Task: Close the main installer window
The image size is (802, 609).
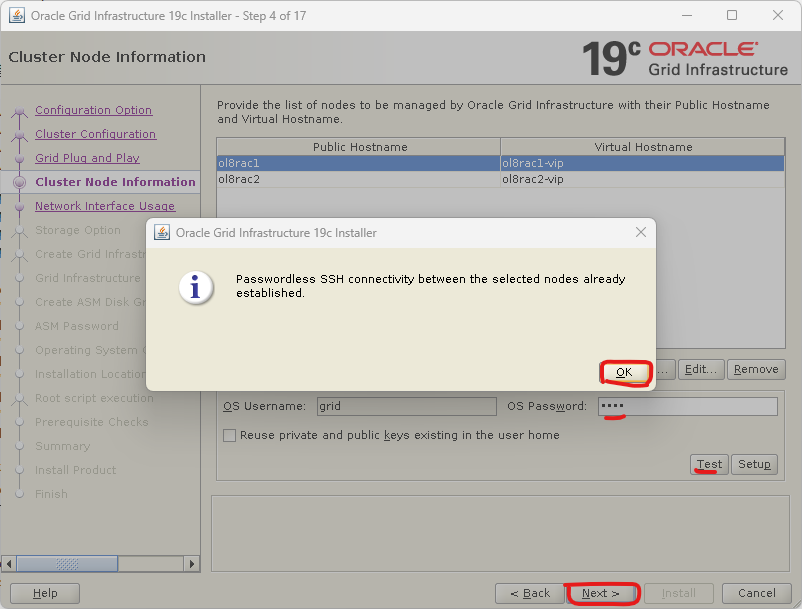Action: (x=777, y=15)
